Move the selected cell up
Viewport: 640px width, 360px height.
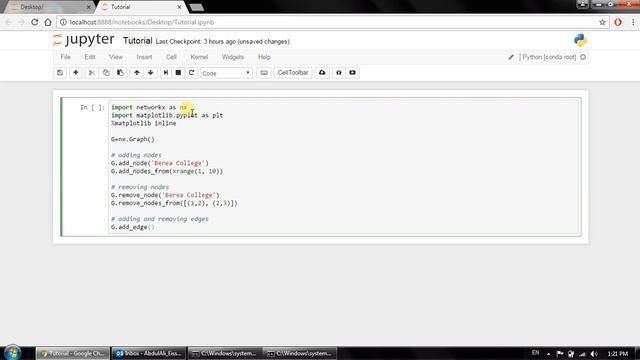(x=137, y=73)
